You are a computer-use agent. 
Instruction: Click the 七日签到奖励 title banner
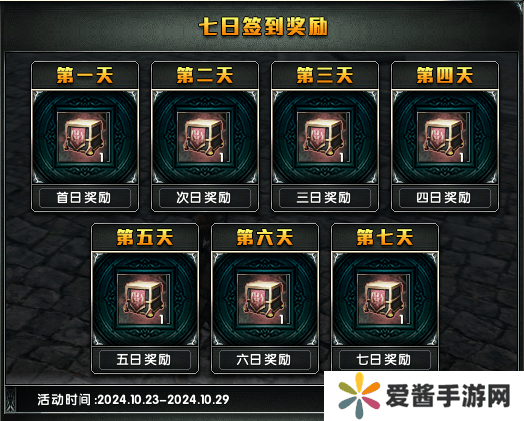coord(263,26)
